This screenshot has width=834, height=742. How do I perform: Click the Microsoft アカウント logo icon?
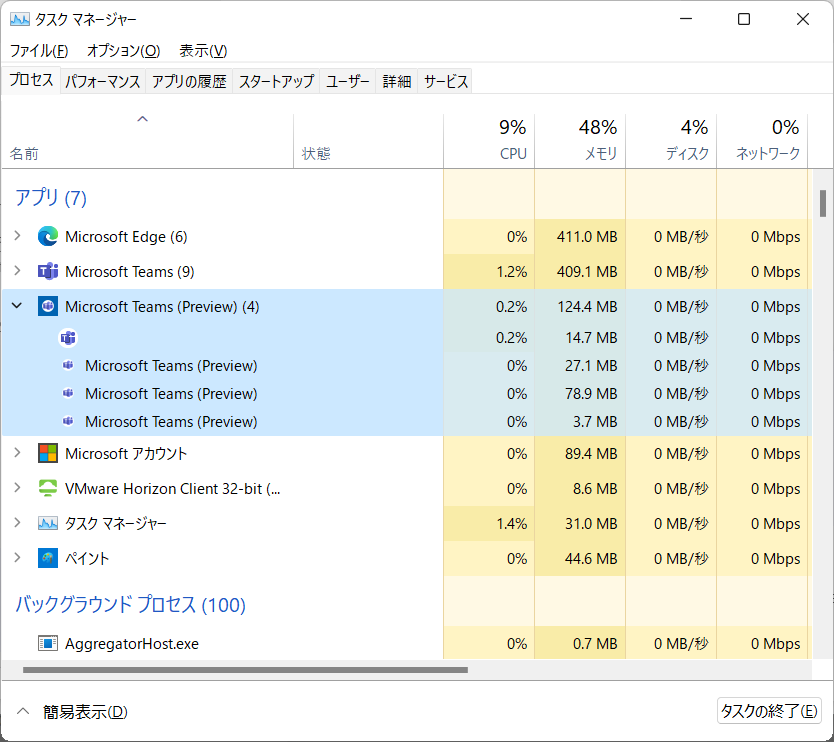[48, 453]
